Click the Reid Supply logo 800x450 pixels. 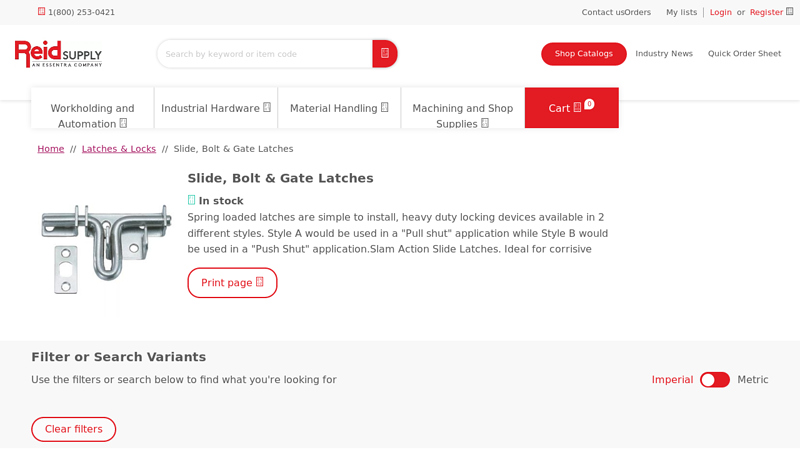click(x=58, y=54)
